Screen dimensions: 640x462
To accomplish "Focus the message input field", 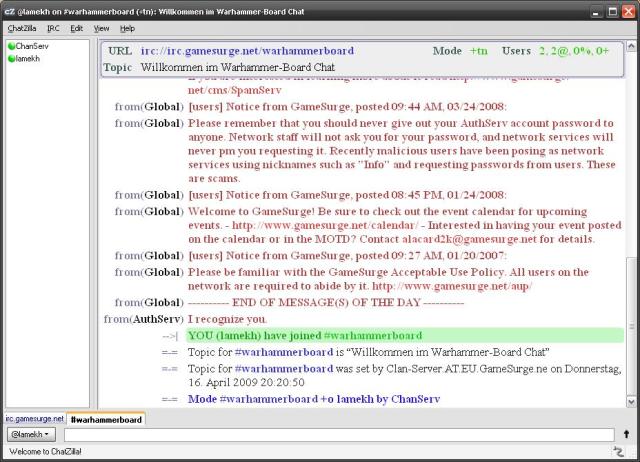I will click(339, 435).
